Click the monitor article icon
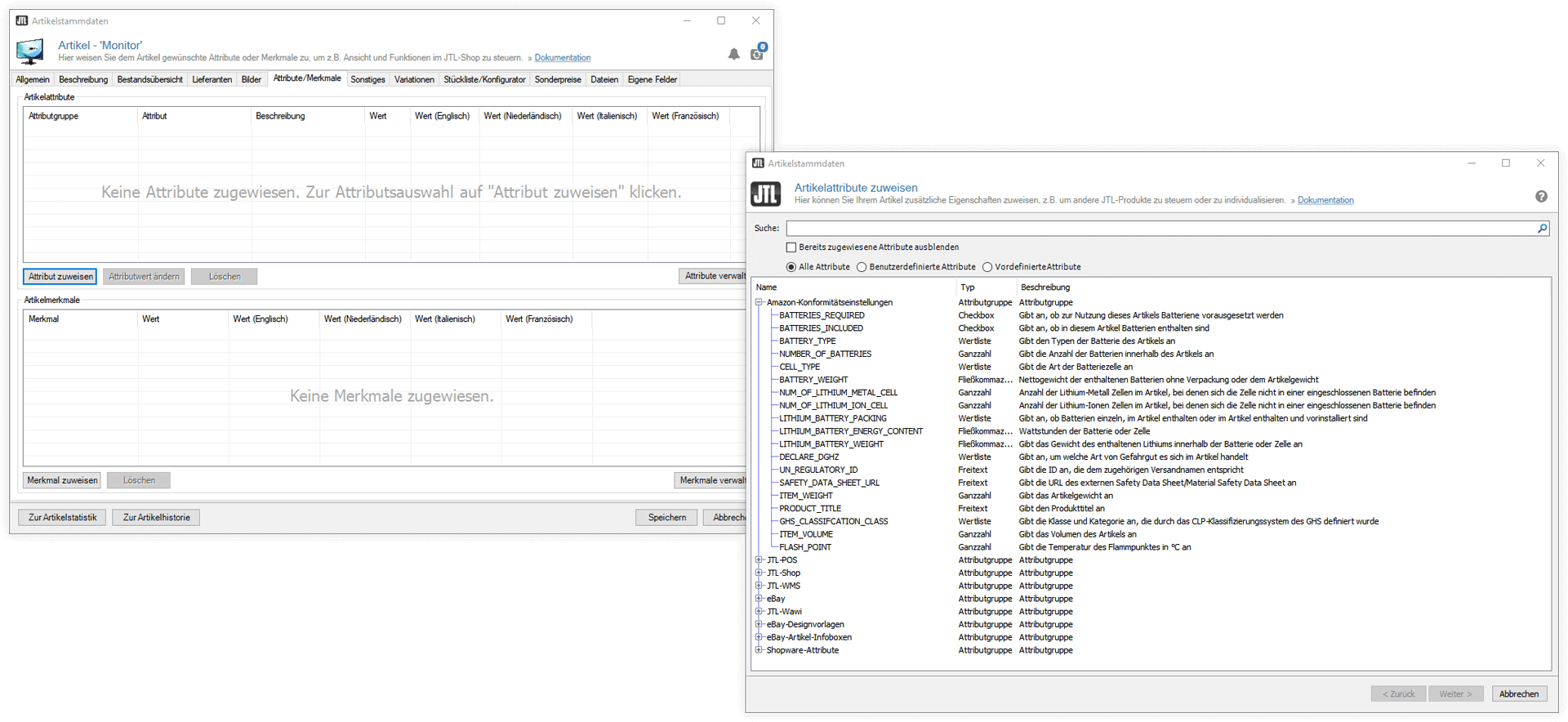Screen dimensions: 1568x722 coord(30,51)
